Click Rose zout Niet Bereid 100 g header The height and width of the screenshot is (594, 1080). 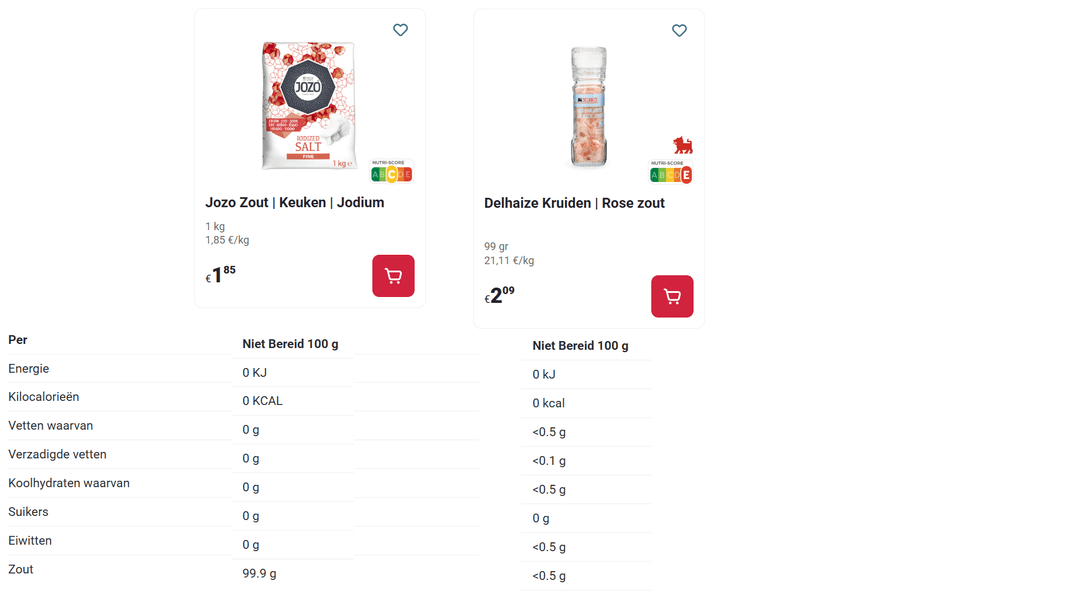(x=580, y=346)
